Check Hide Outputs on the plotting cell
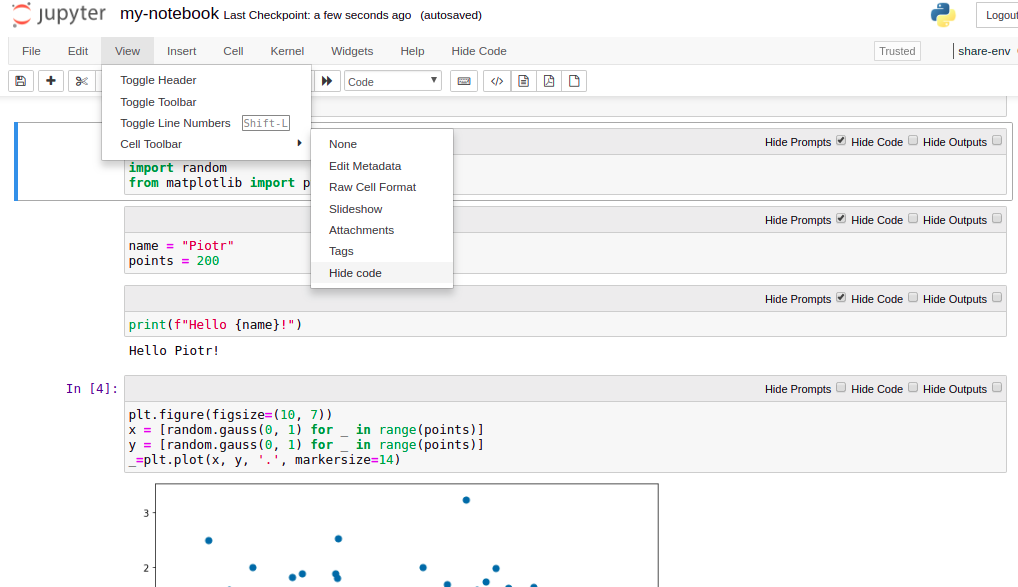1018x587 pixels. [x=997, y=389]
